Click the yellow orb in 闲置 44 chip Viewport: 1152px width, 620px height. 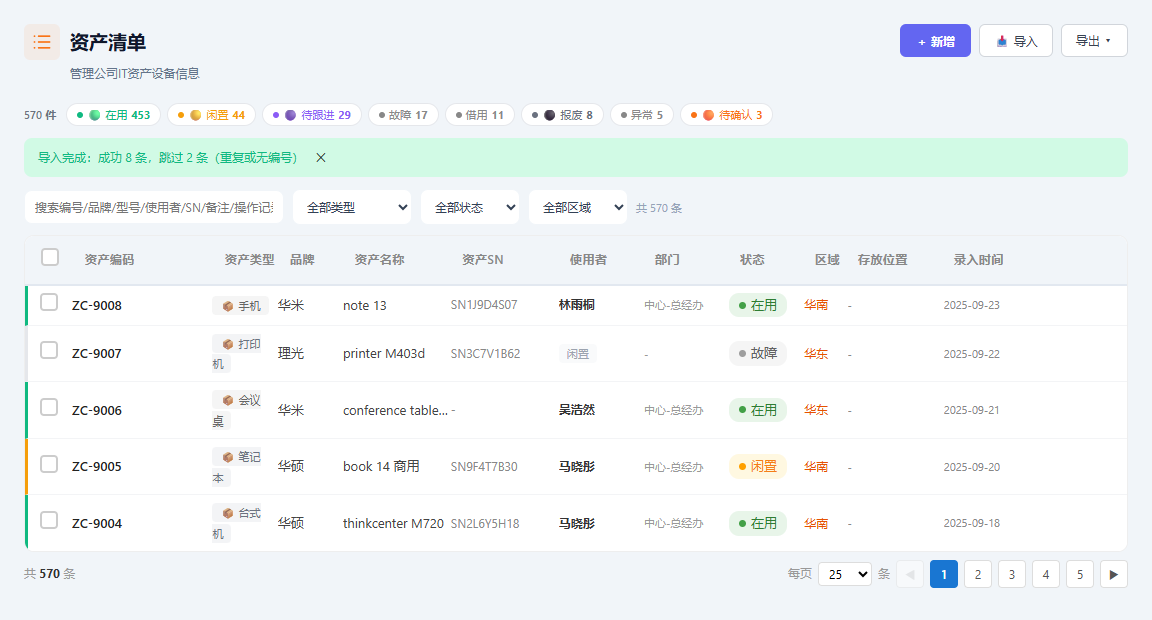click(x=195, y=115)
